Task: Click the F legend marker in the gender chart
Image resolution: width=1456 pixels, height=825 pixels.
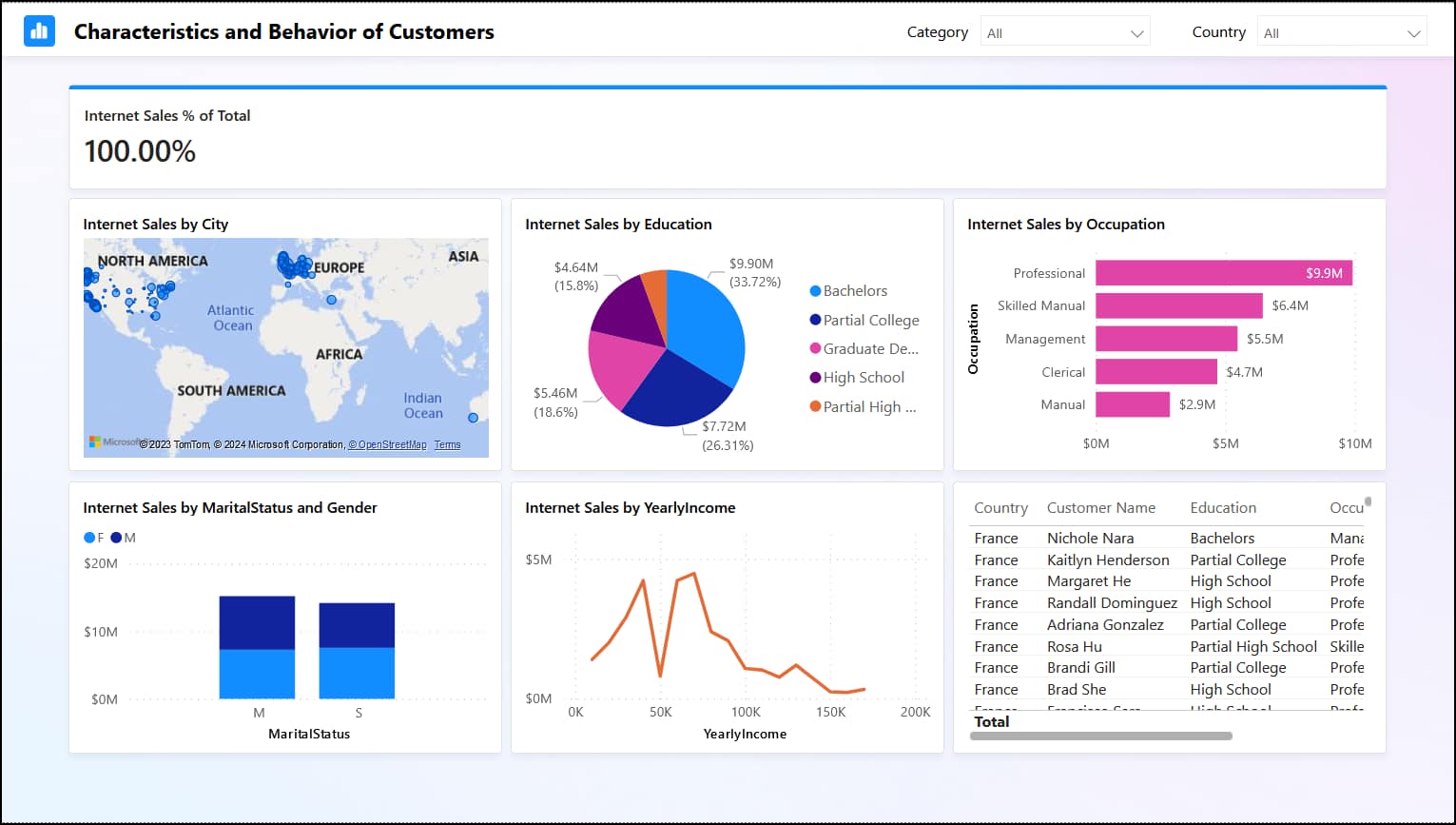Action: (x=87, y=538)
